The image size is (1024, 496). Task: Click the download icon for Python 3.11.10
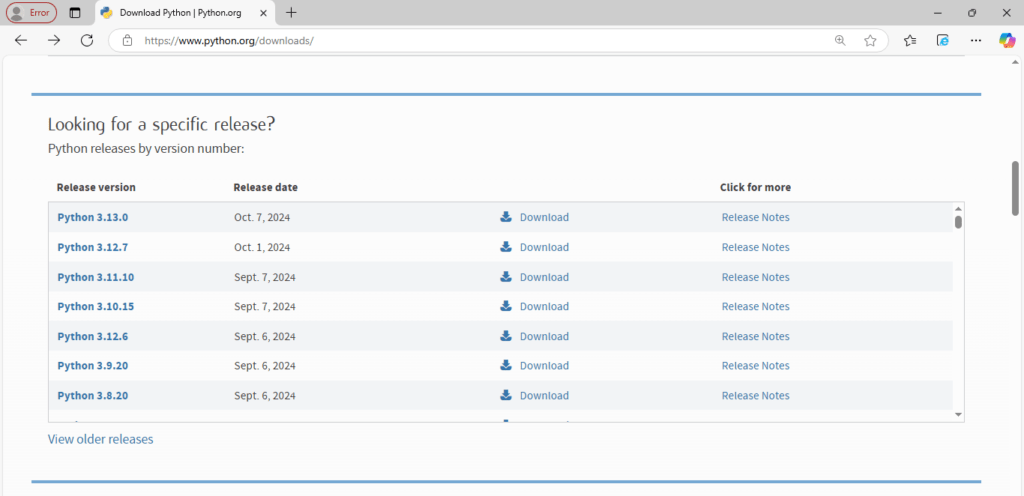tap(505, 277)
